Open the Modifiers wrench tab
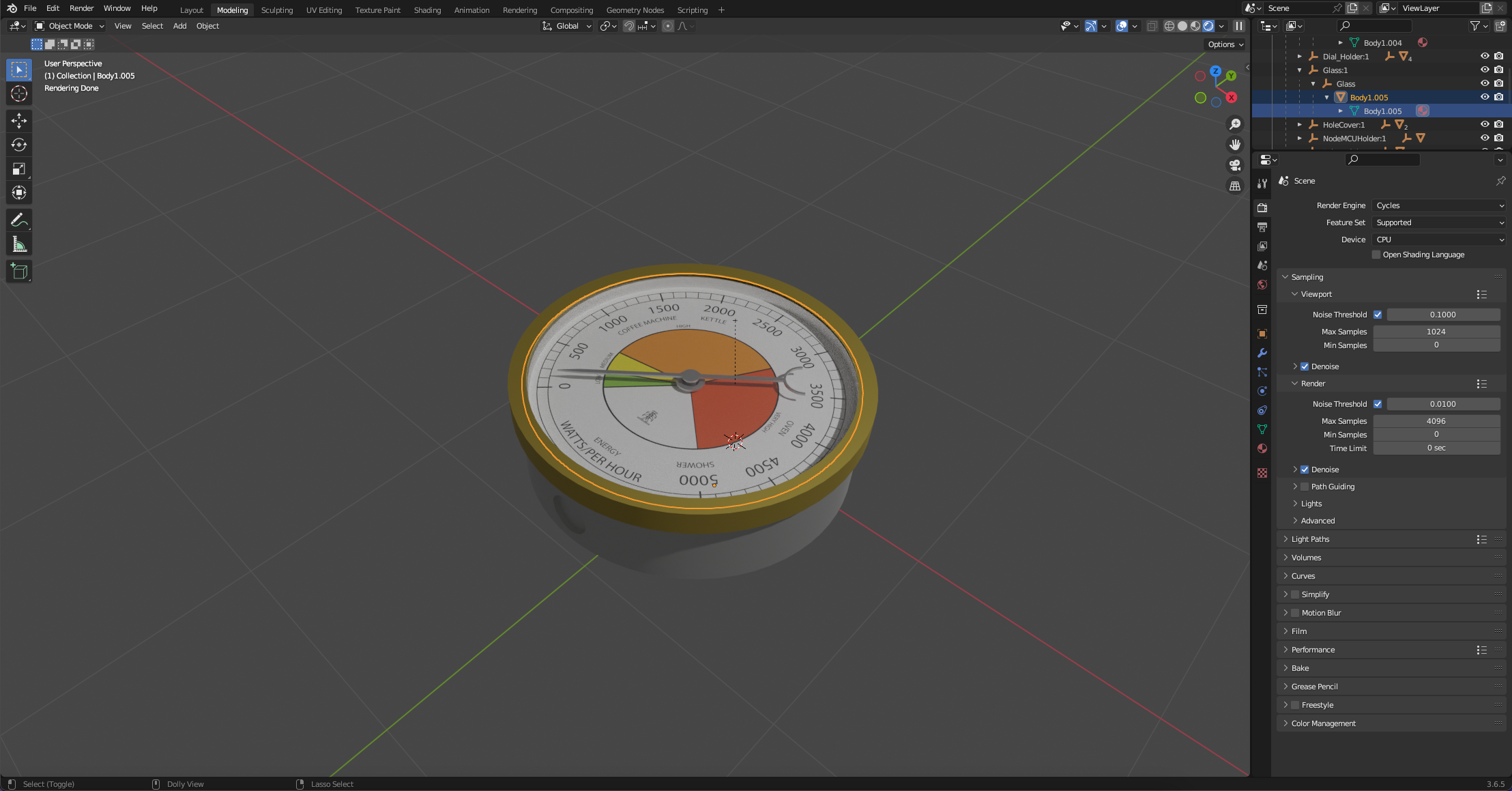1512x791 pixels. tap(1262, 353)
